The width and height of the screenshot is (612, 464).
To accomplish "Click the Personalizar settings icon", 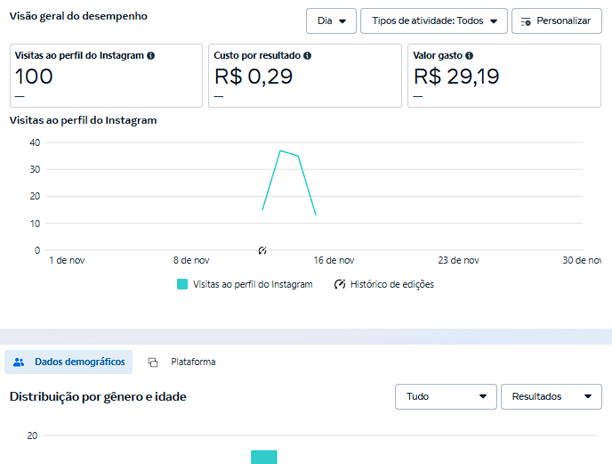I will (526, 22).
